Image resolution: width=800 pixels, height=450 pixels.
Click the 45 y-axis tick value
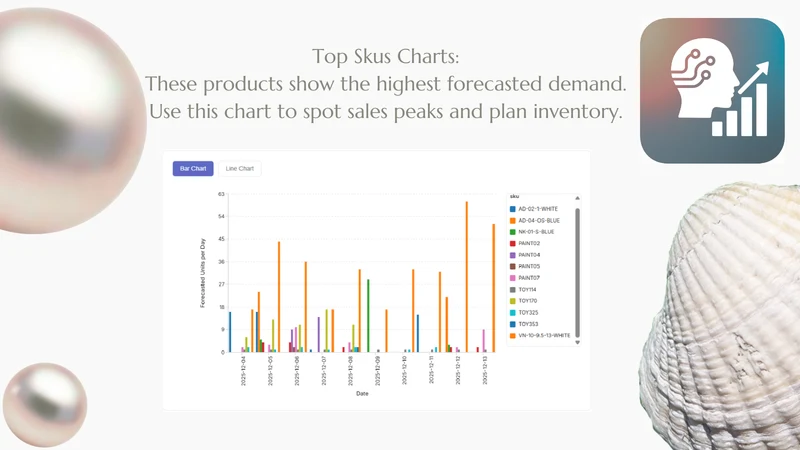click(x=221, y=239)
